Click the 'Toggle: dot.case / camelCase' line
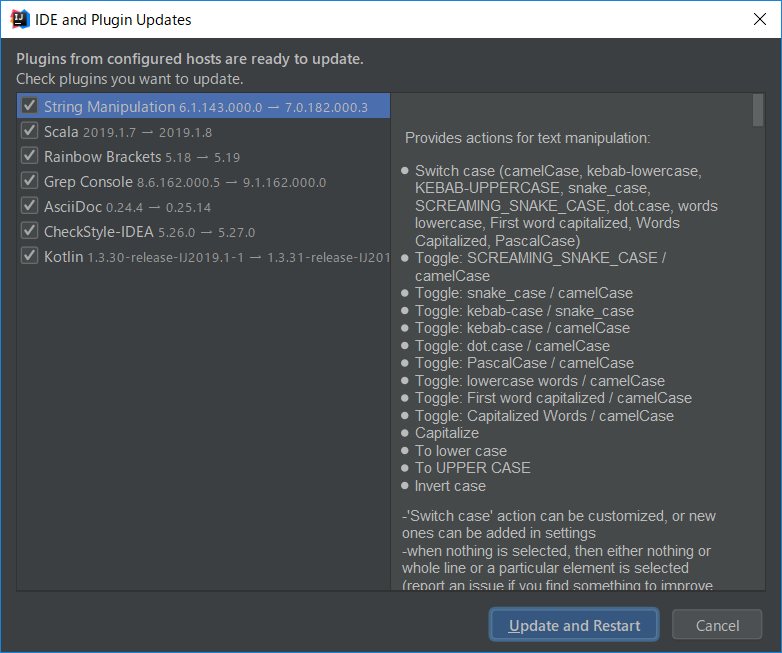The height and width of the screenshot is (653, 782). point(512,346)
